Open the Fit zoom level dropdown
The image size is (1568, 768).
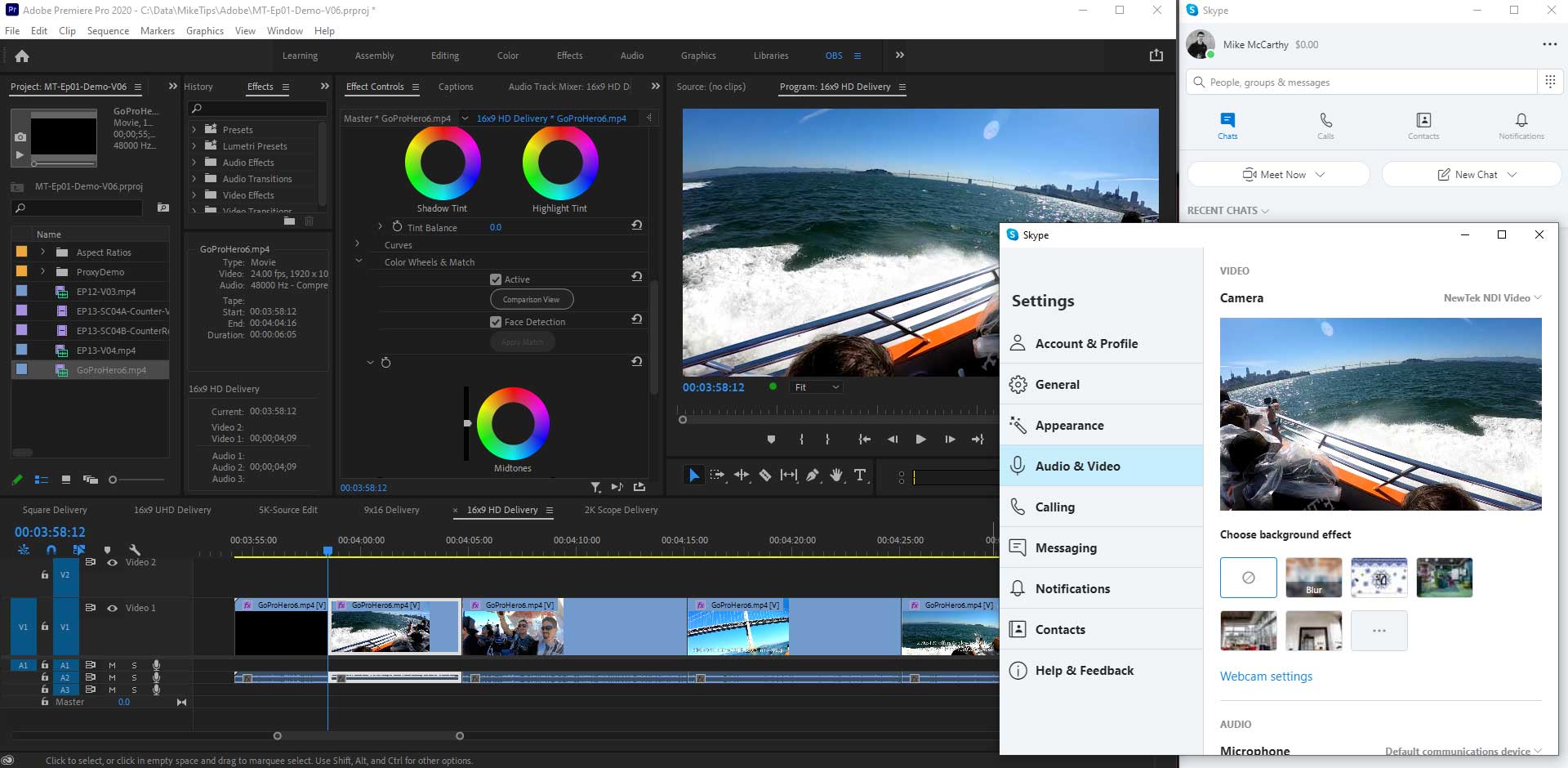tap(817, 387)
